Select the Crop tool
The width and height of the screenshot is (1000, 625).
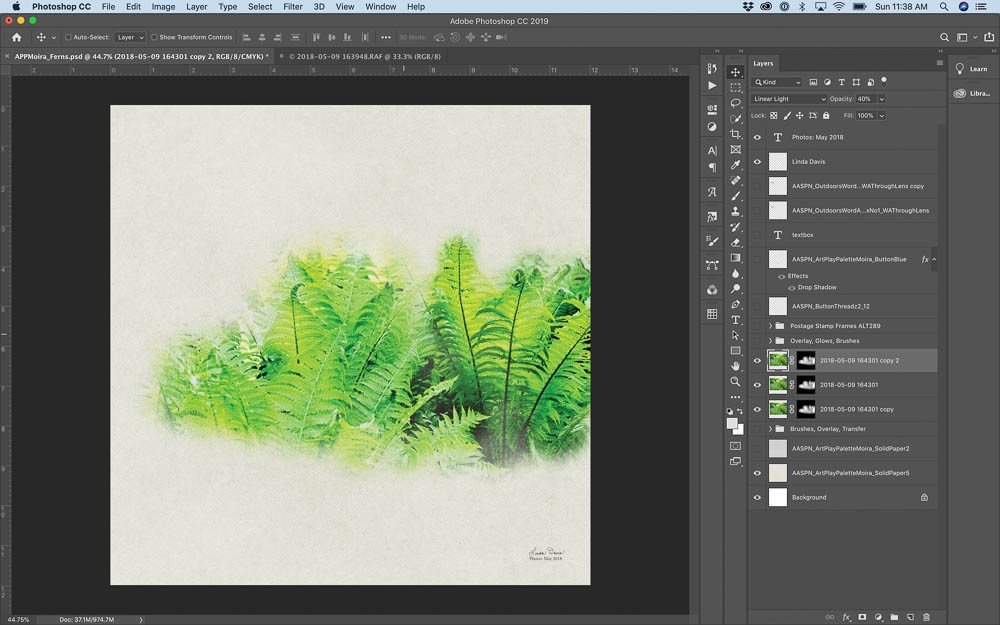tap(735, 134)
